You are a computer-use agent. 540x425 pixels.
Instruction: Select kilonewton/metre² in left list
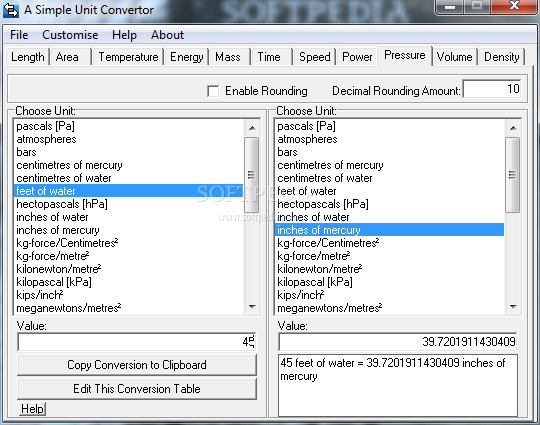click(x=129, y=269)
